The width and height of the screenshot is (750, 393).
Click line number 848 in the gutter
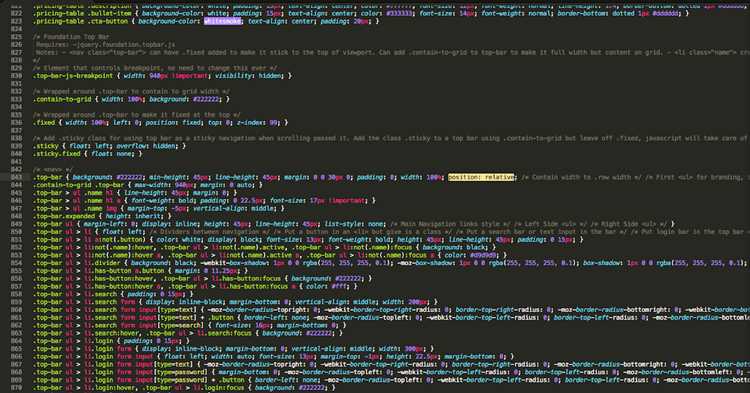pos(16,216)
